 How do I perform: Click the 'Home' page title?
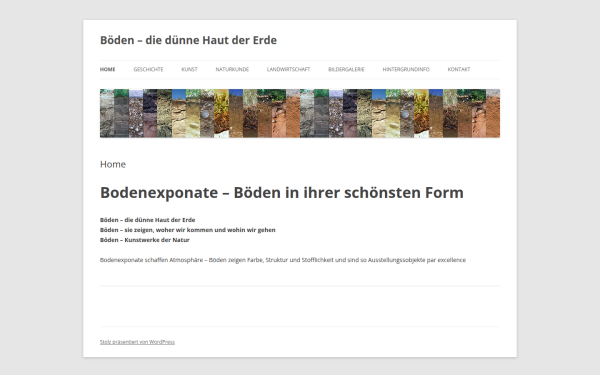[113, 164]
